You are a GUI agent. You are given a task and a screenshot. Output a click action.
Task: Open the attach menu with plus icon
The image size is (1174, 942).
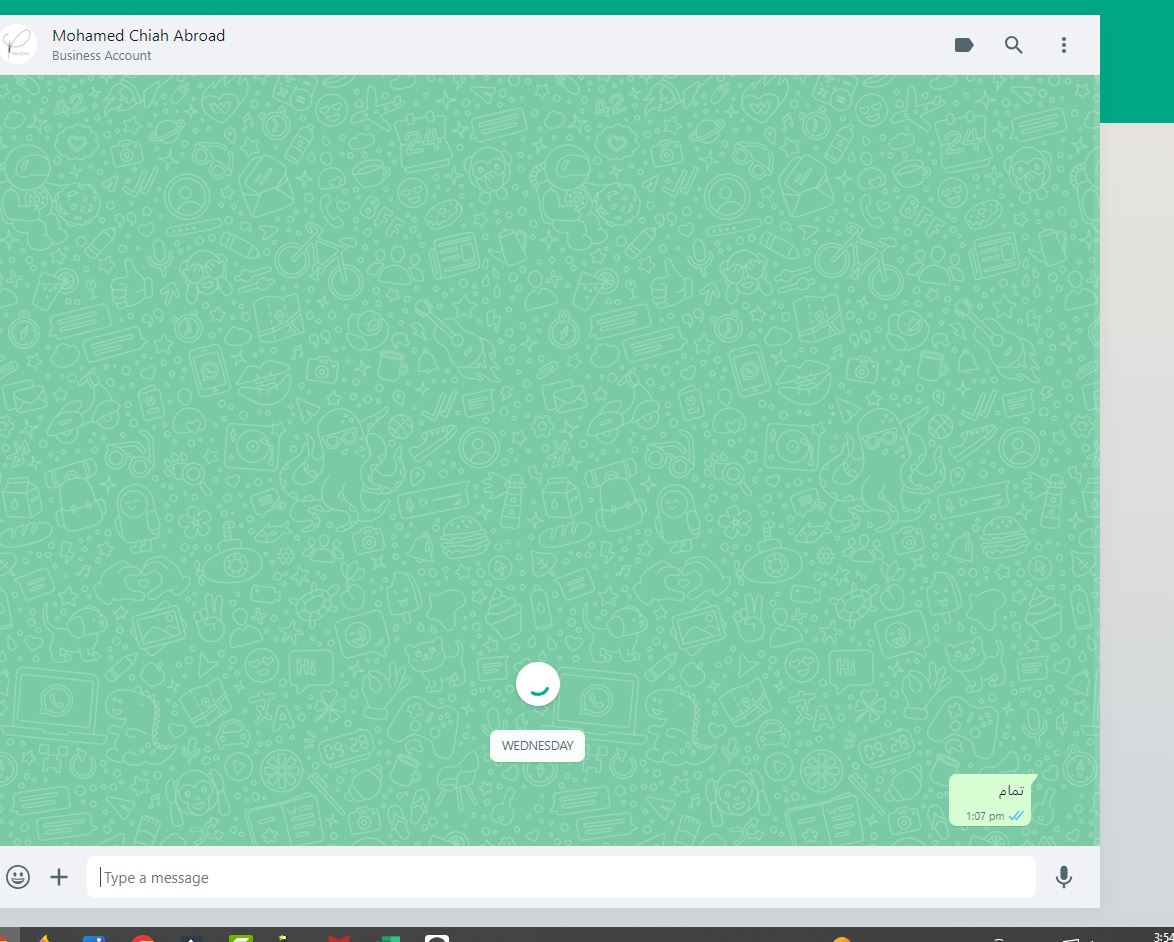coord(59,877)
